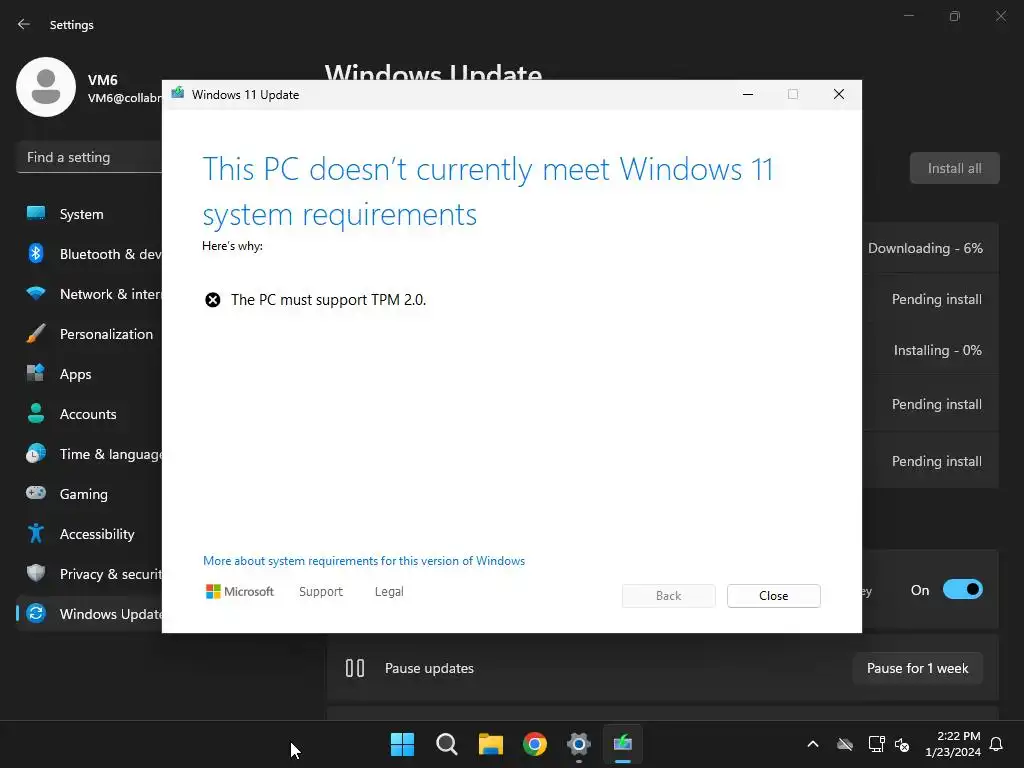Click the greyed-out Back button
Screen dimensions: 1024x768
tap(668, 596)
